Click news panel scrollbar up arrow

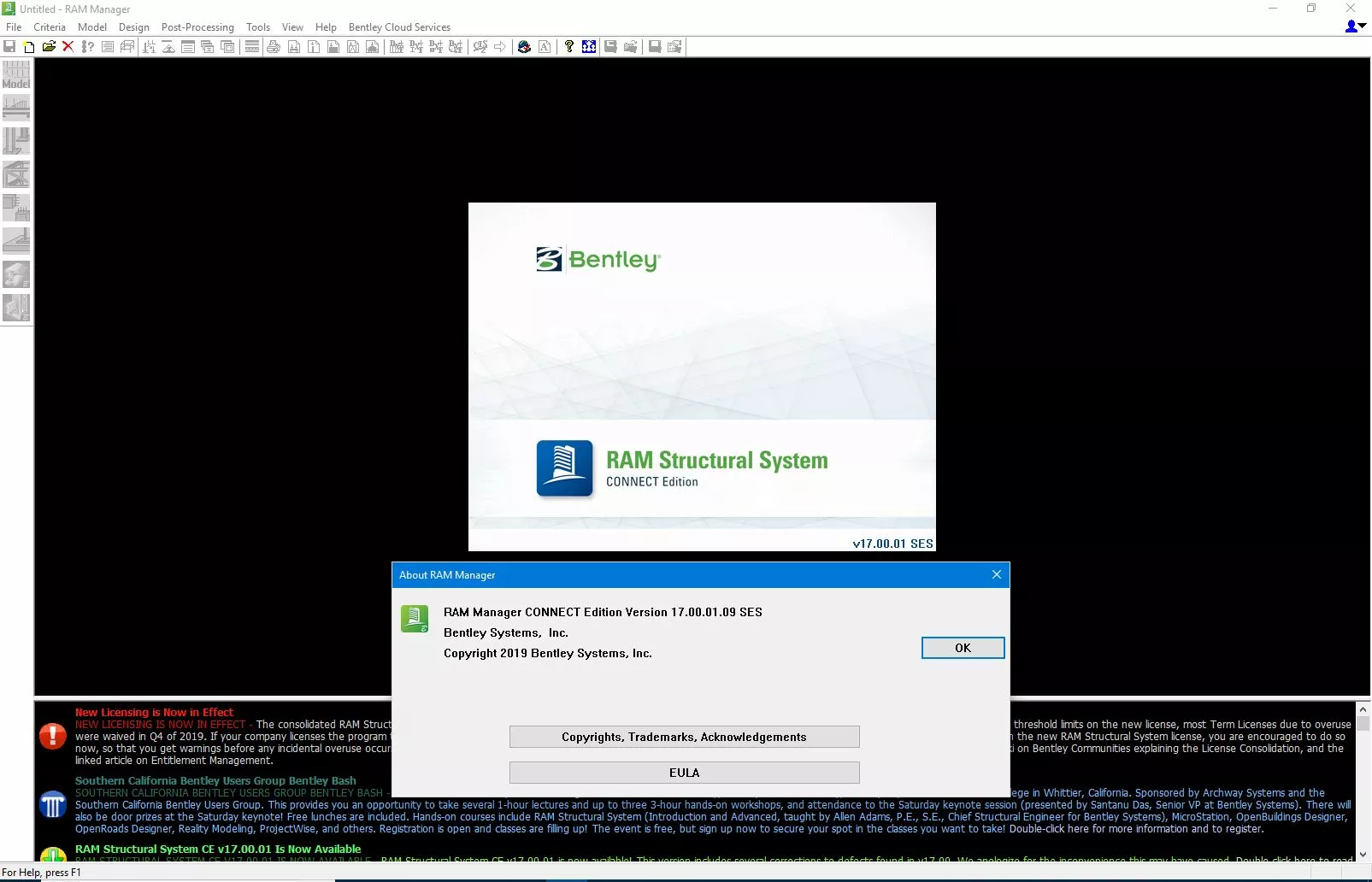tap(1363, 709)
